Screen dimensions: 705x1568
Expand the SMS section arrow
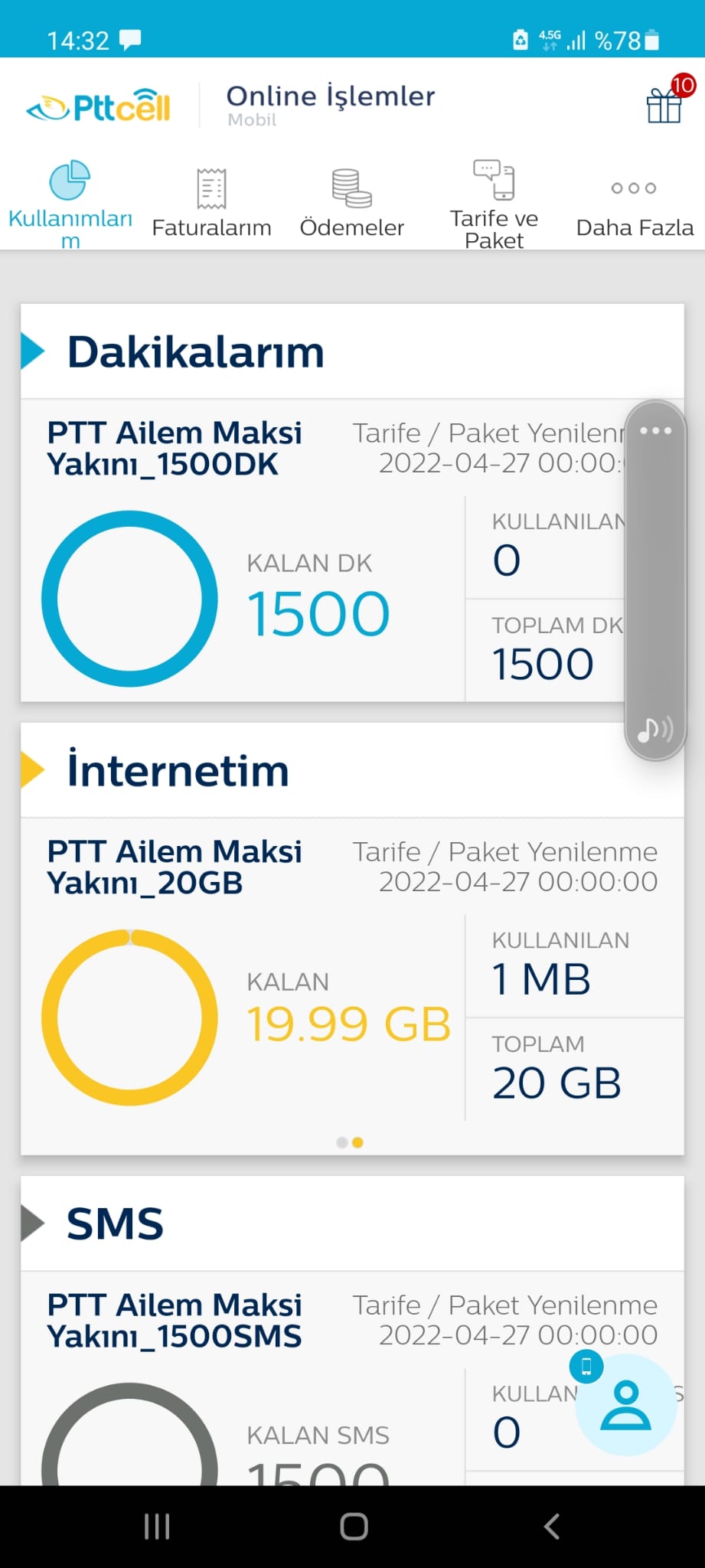[x=33, y=1223]
